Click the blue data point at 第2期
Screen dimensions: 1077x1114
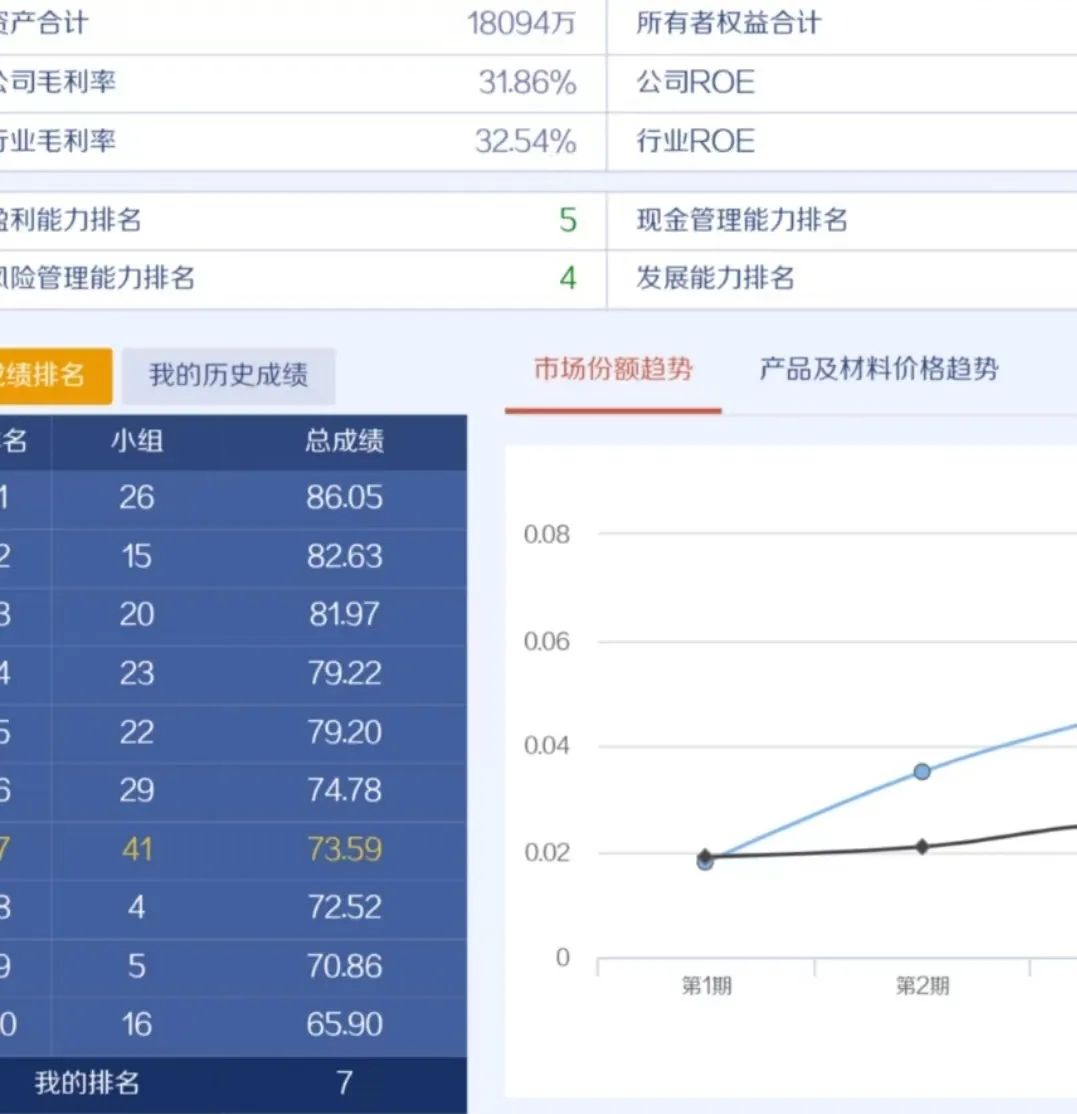[922, 771]
